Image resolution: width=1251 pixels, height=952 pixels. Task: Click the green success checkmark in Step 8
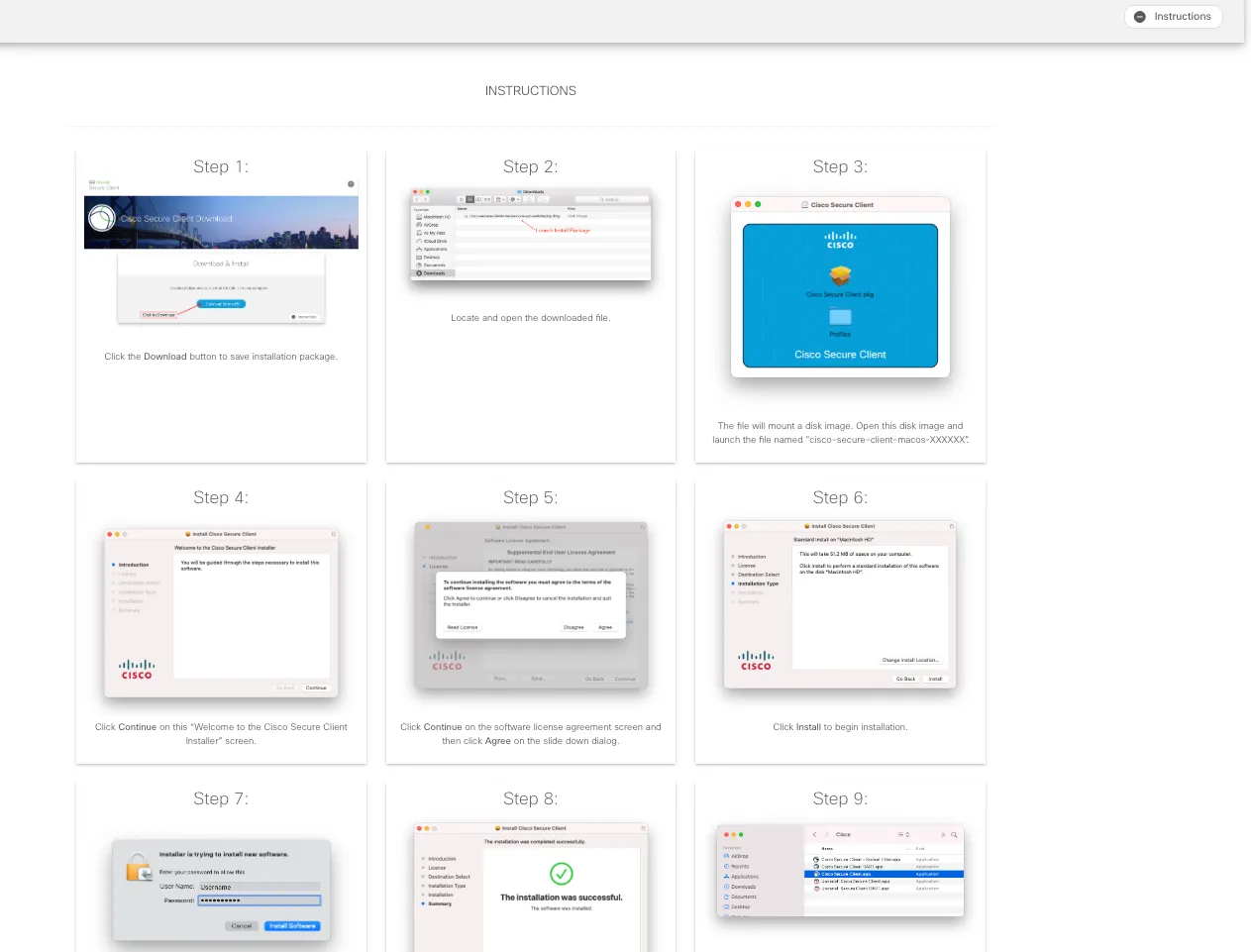pos(562,876)
